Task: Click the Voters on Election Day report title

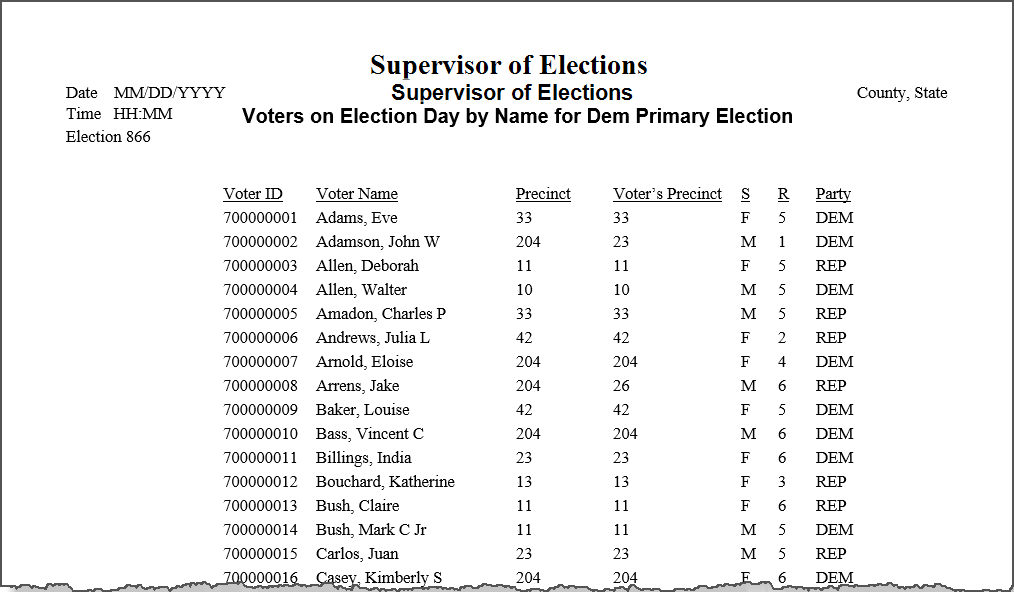Action: [517, 116]
